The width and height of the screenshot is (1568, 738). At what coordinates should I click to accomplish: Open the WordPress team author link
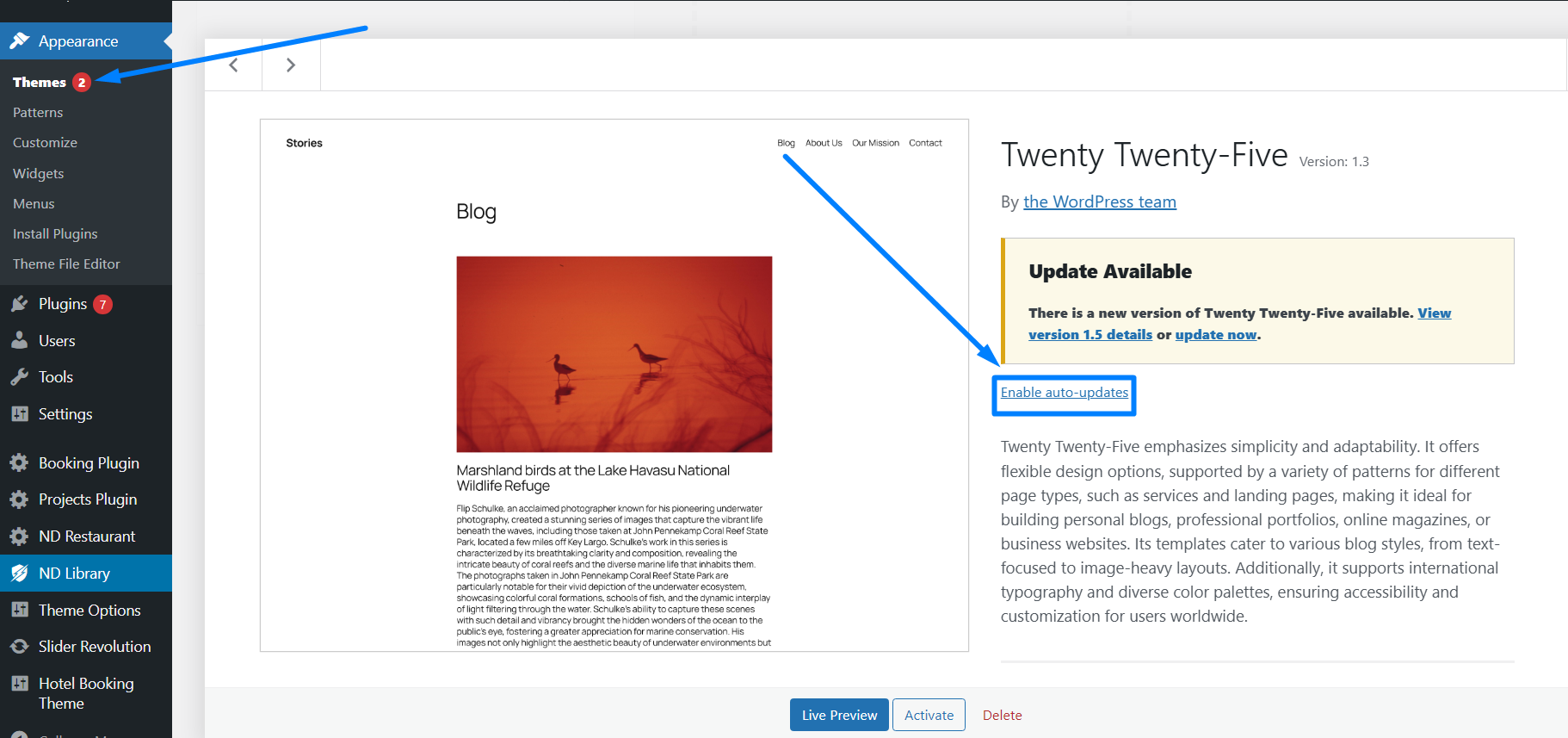[x=1100, y=202]
